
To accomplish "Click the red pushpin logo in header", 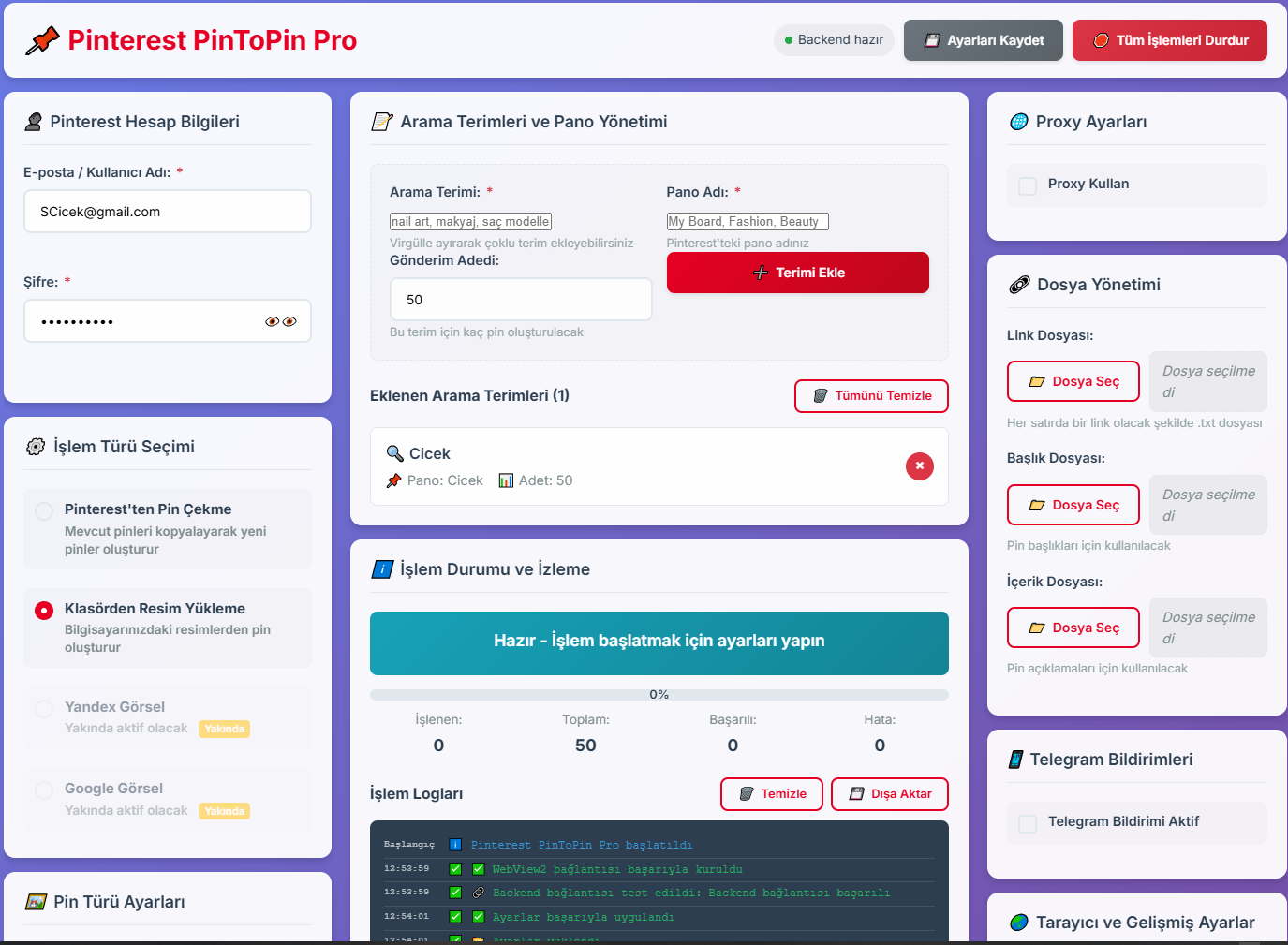I will tap(42, 40).
